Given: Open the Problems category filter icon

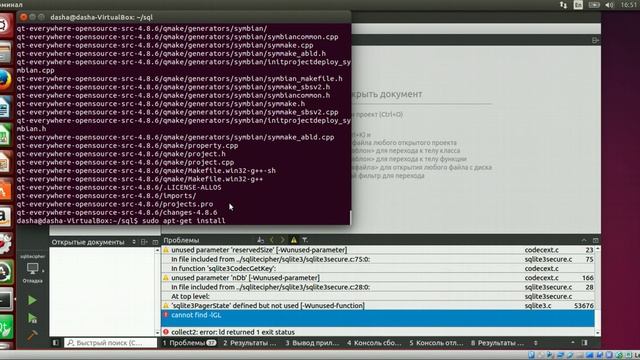Looking at the screenshot, I should coord(304,240).
